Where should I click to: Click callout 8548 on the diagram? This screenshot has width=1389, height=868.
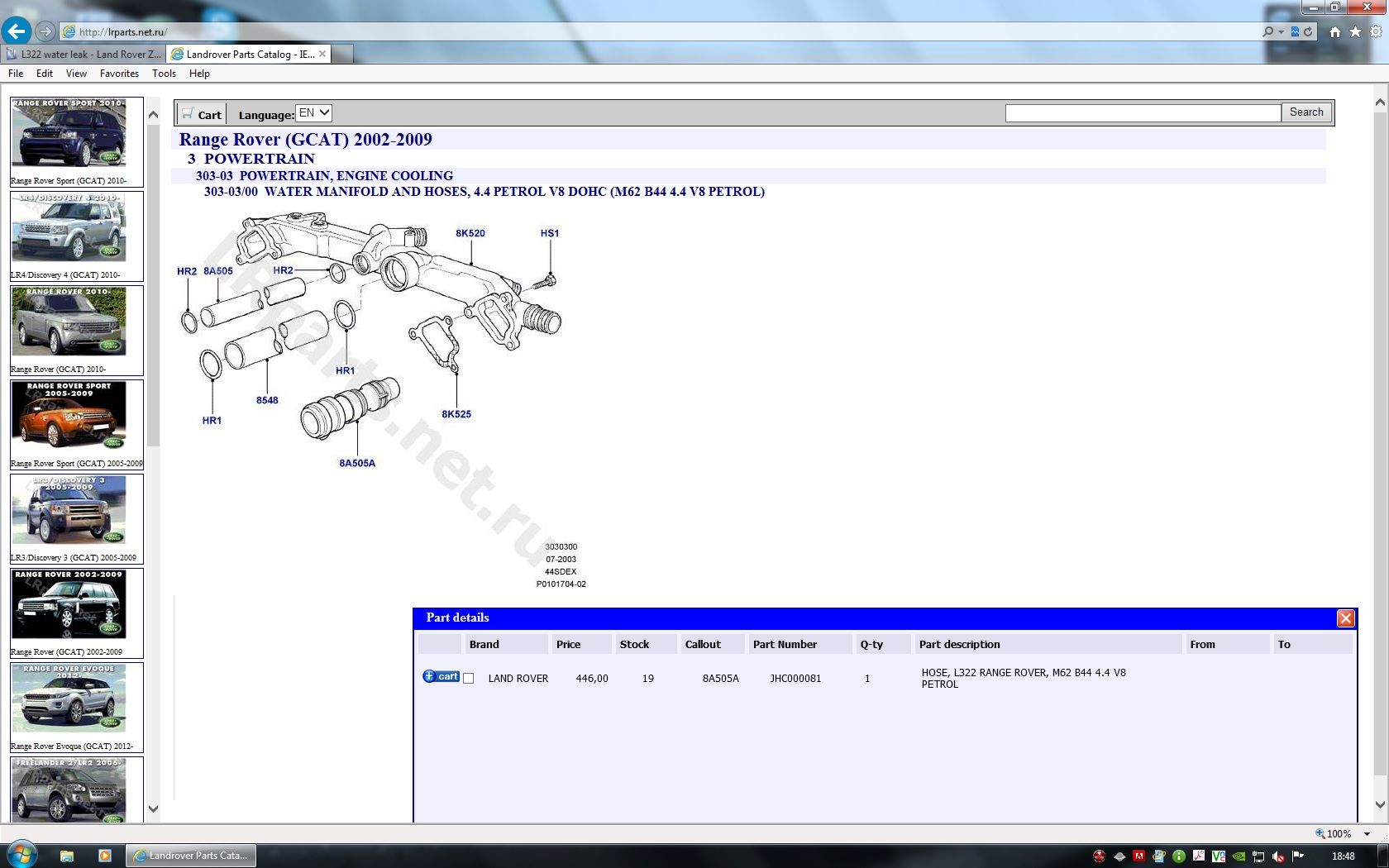point(267,400)
